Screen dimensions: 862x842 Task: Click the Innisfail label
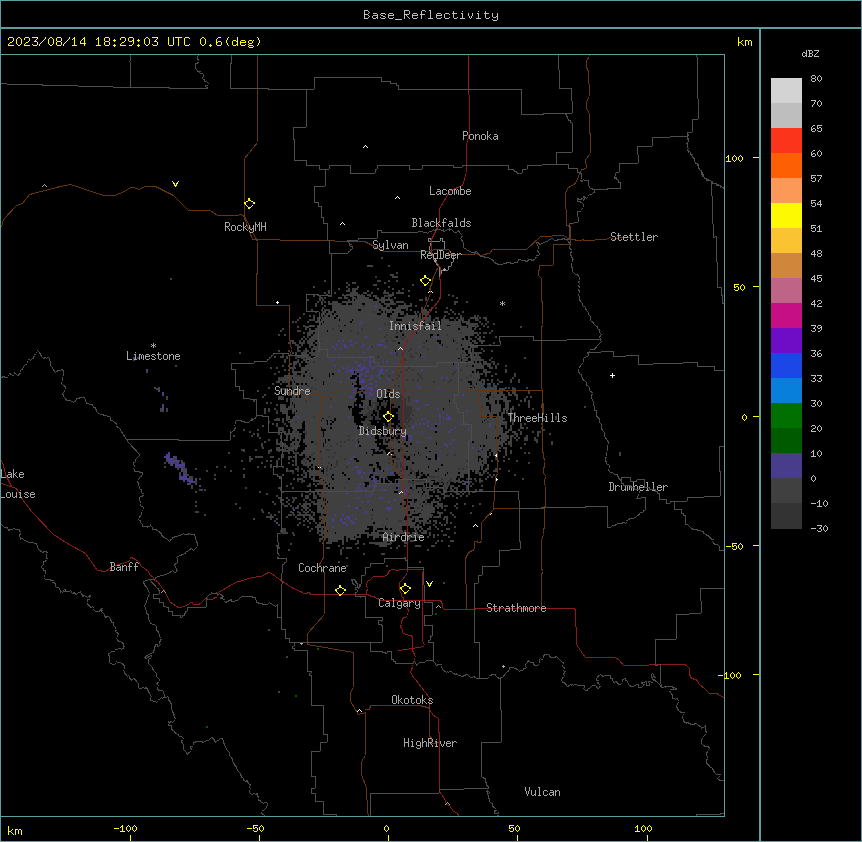coord(415,326)
